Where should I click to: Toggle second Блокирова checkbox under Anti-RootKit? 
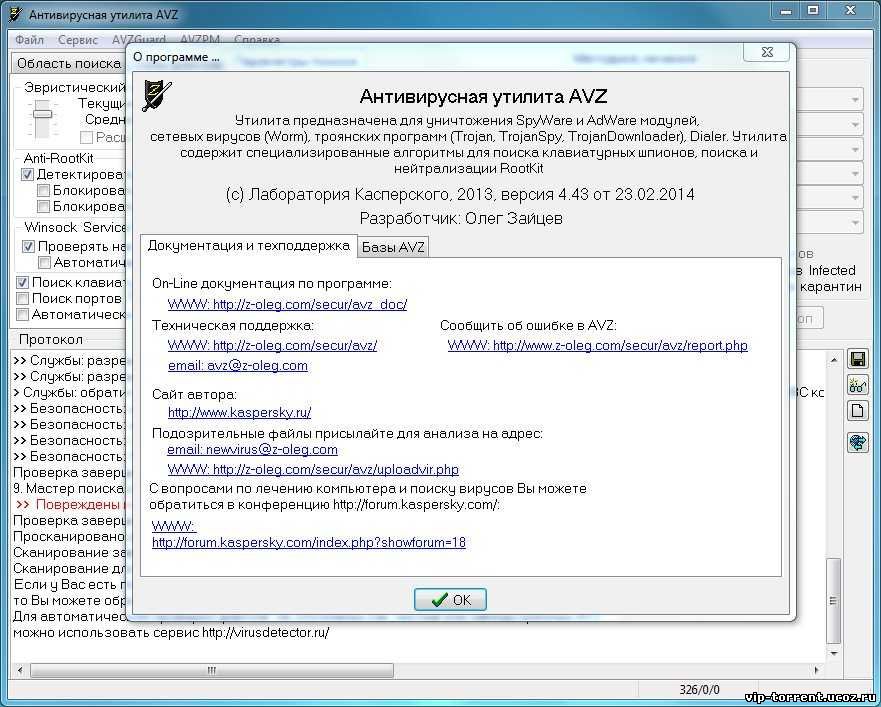coord(43,206)
